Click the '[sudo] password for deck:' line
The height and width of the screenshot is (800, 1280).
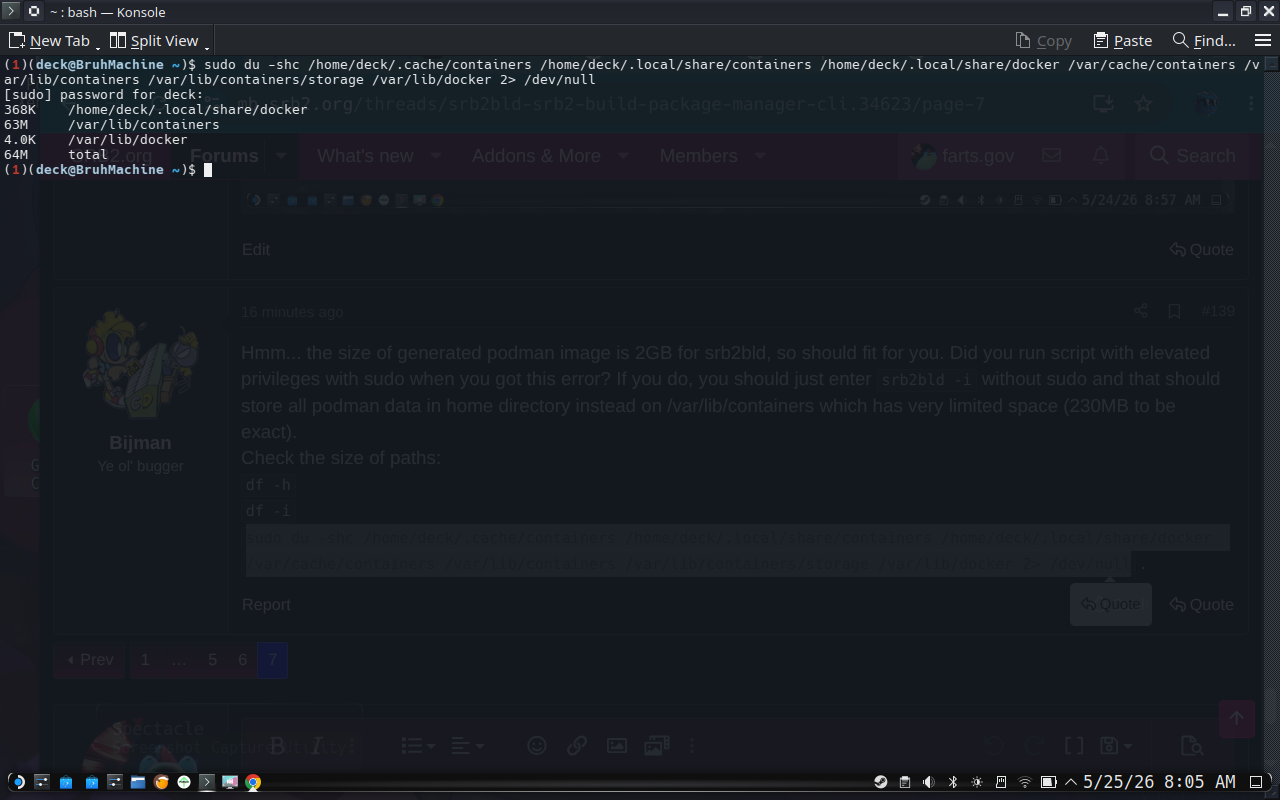(x=104, y=95)
